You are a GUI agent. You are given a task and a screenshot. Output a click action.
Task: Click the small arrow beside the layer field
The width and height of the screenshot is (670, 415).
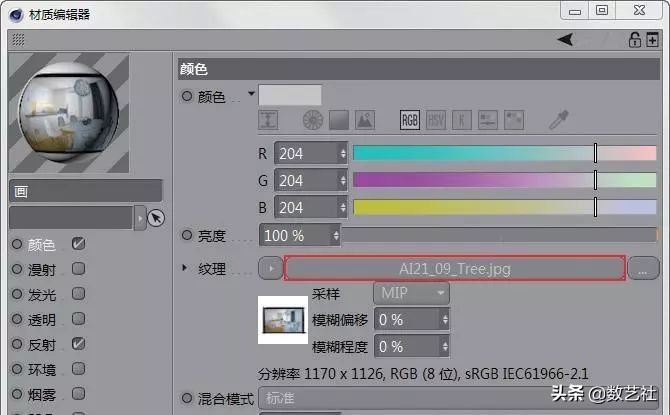tap(140, 218)
